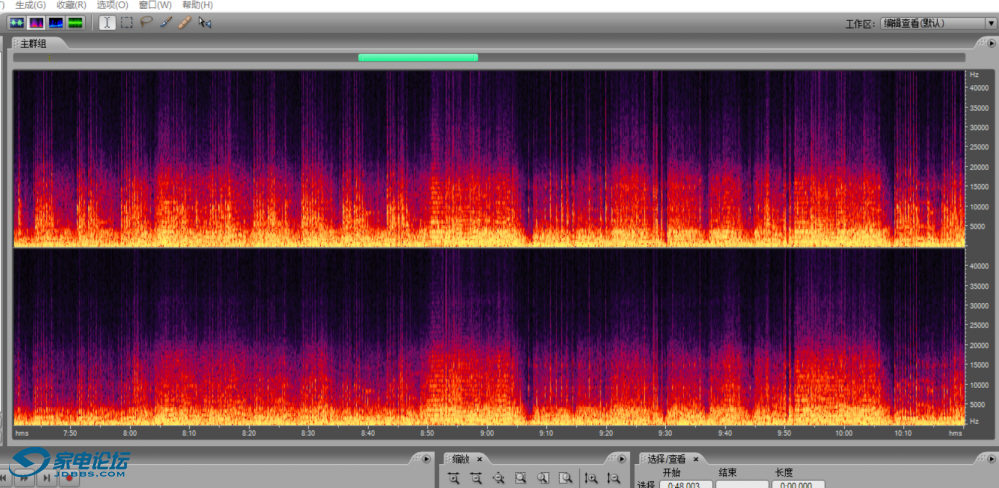Switch to Waveform view button
999x488 pixels.
(x=17, y=22)
